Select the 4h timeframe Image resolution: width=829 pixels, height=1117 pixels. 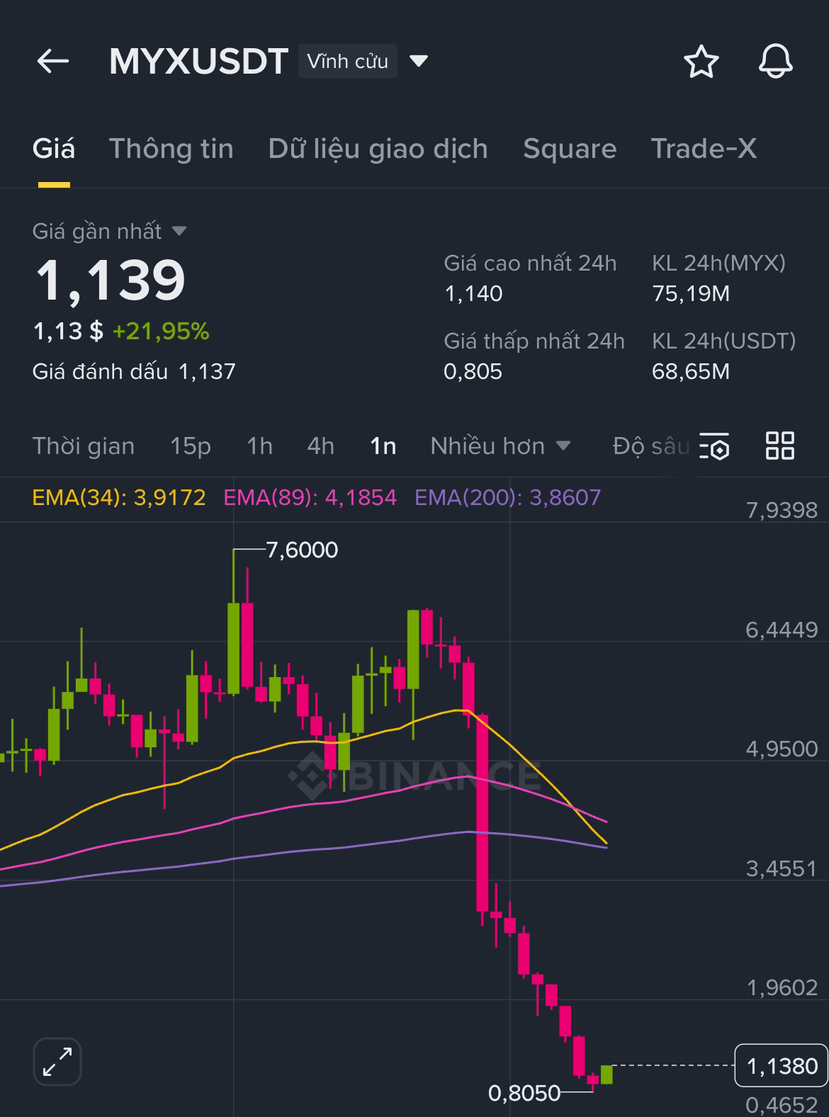point(320,447)
